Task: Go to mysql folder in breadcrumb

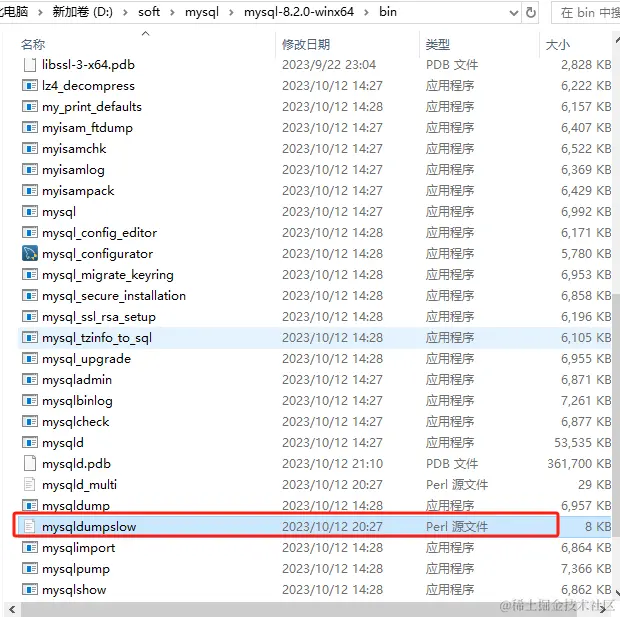Action: pyautogui.click(x=202, y=12)
